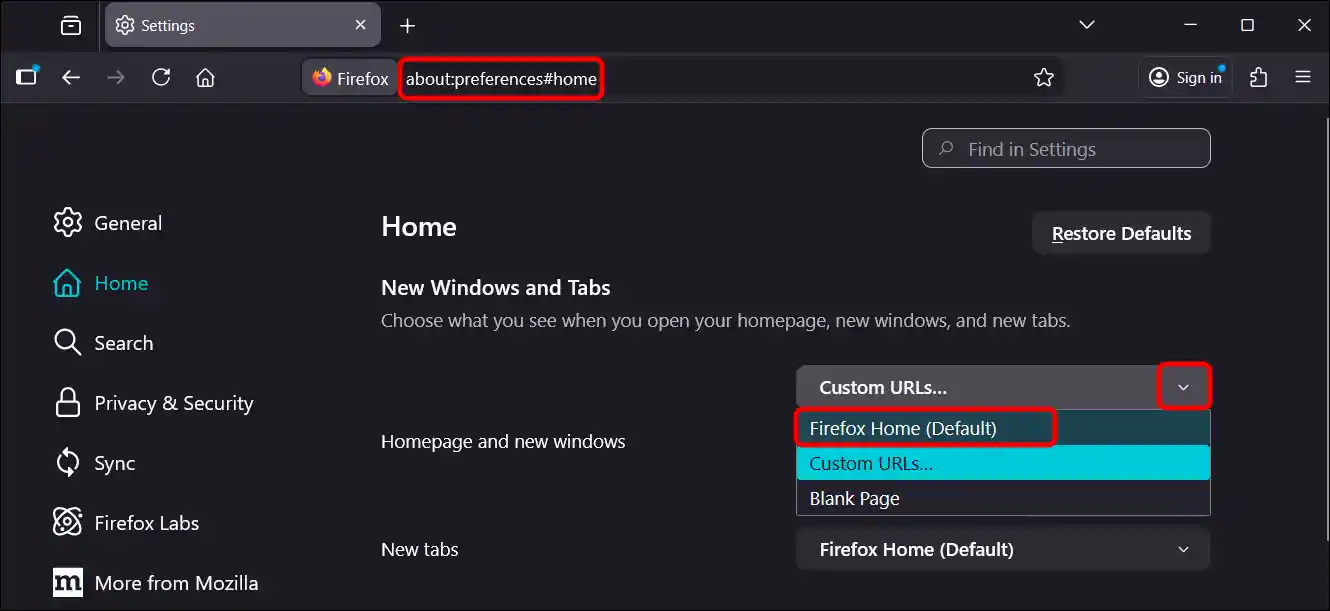1330x611 pixels.
Task: Bookmark this page with the star icon
Action: (1044, 77)
